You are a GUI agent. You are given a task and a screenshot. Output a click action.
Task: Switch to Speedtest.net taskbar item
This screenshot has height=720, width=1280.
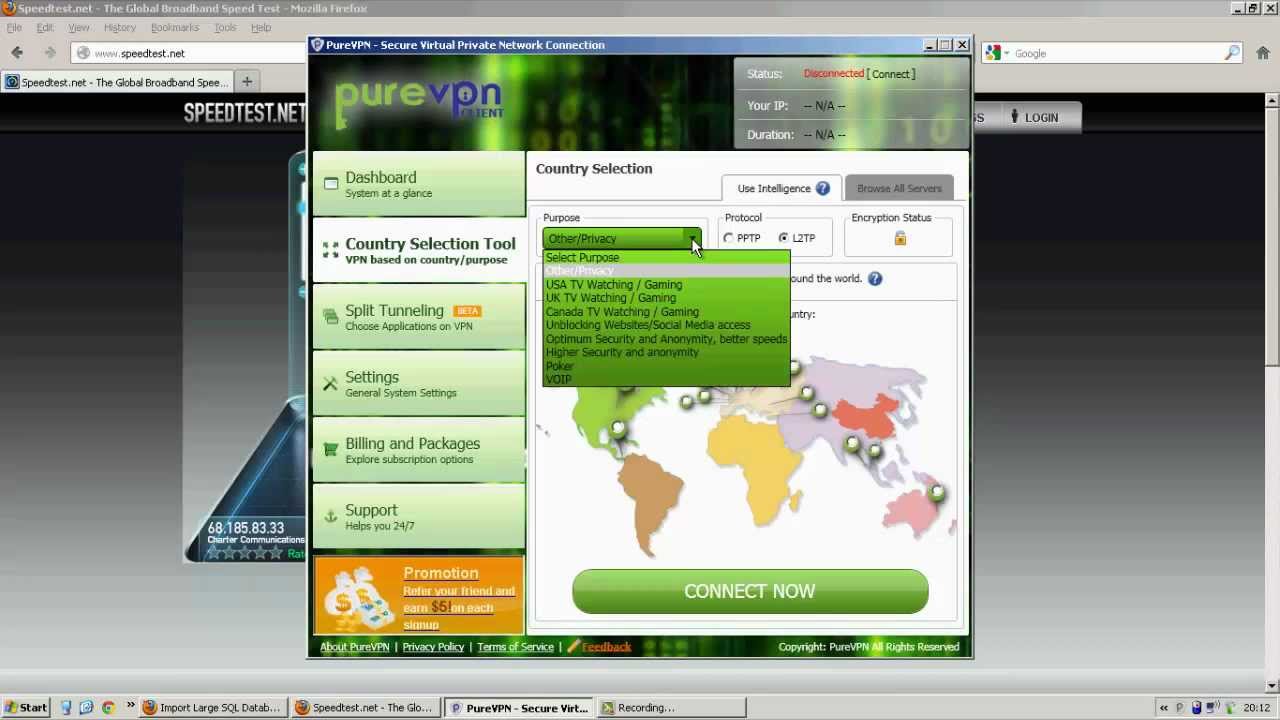pyautogui.click(x=365, y=707)
